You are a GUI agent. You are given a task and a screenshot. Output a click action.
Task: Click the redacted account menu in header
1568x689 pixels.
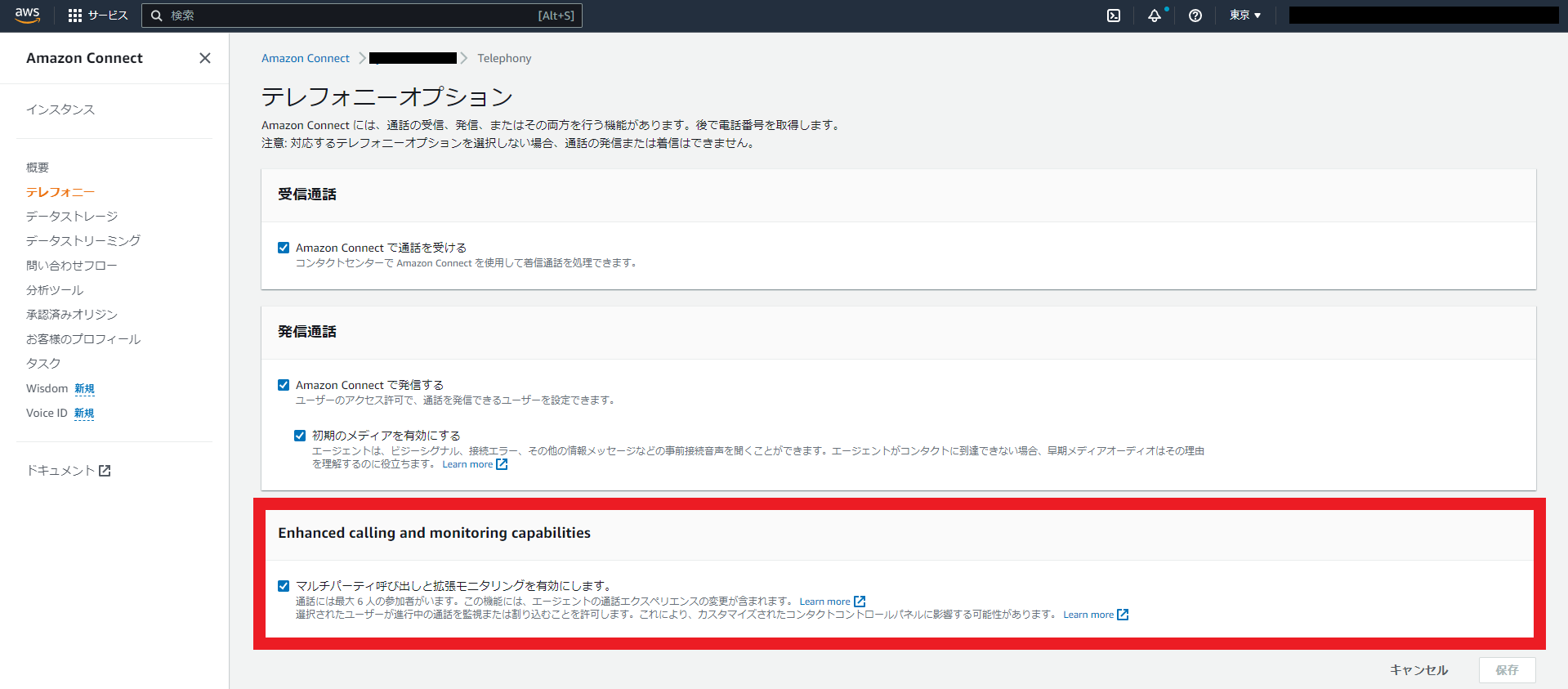pos(1423,16)
